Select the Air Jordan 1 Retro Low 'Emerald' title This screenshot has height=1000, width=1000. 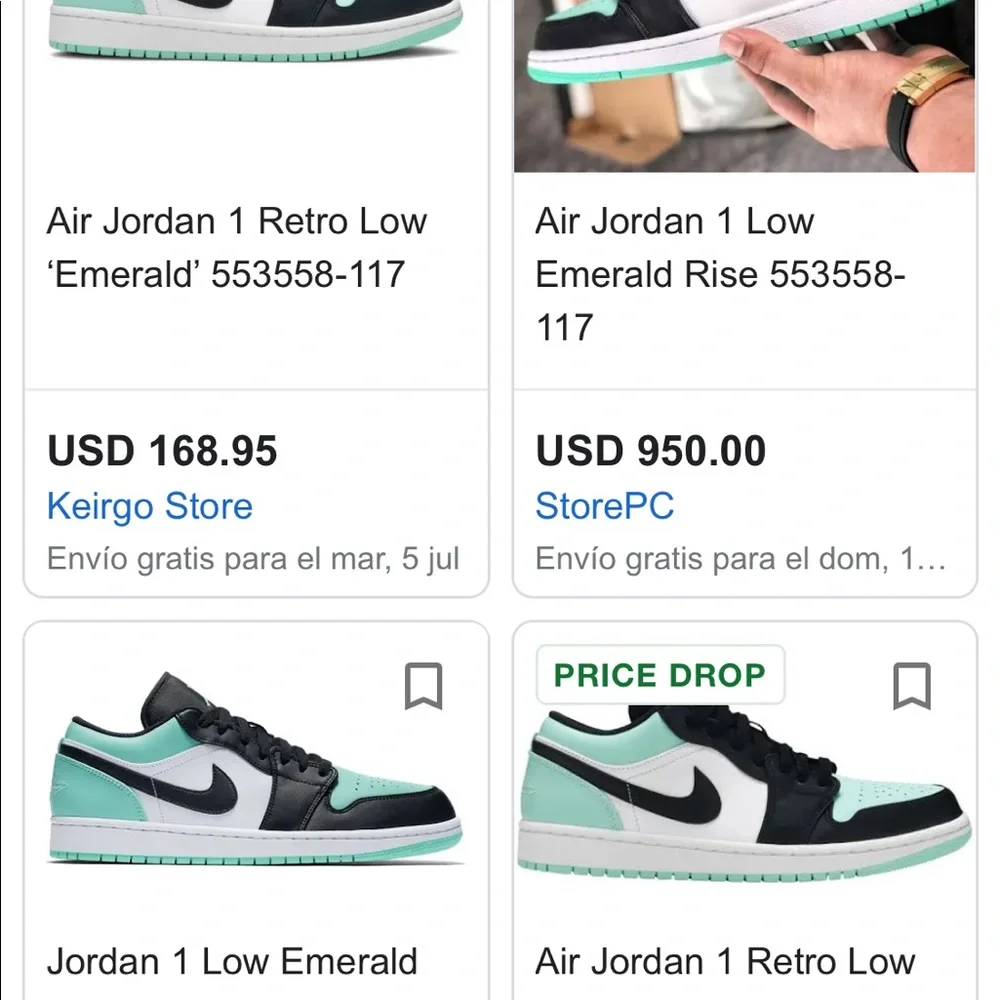[x=238, y=247]
